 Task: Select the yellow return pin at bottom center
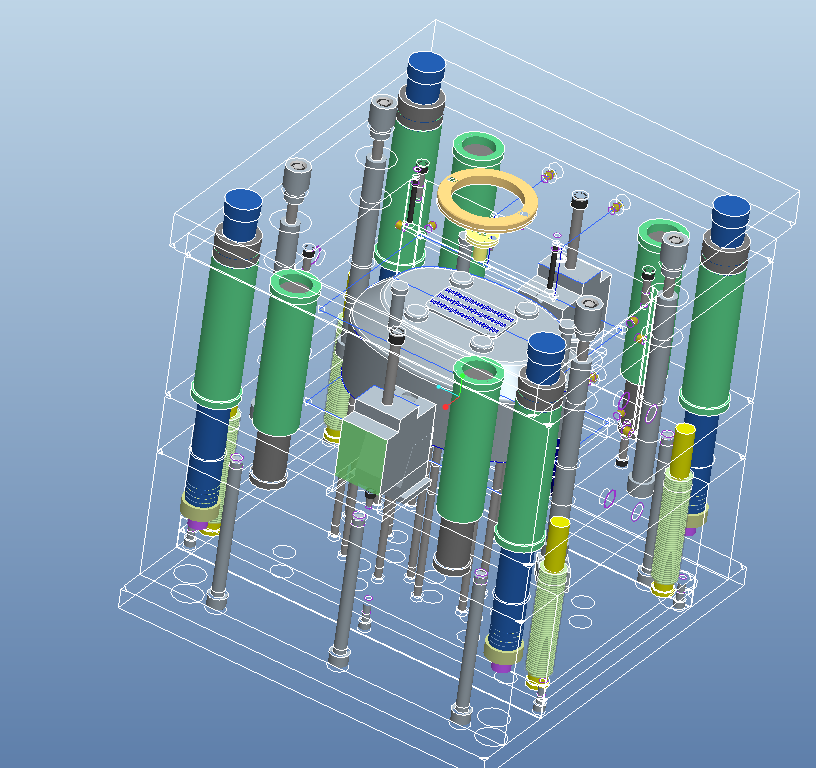[557, 544]
